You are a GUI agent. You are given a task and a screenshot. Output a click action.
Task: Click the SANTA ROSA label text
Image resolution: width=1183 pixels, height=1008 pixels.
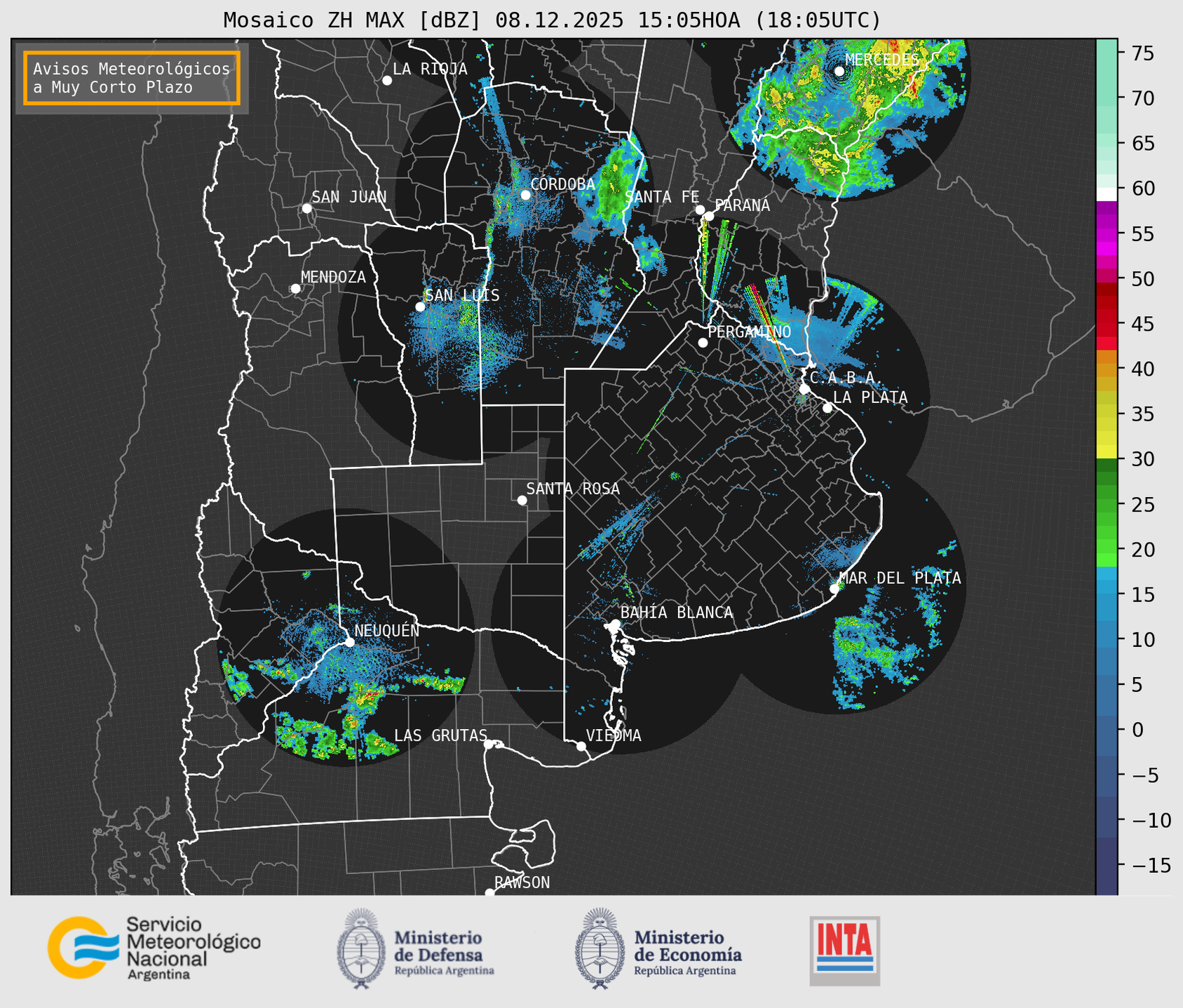[x=574, y=489]
